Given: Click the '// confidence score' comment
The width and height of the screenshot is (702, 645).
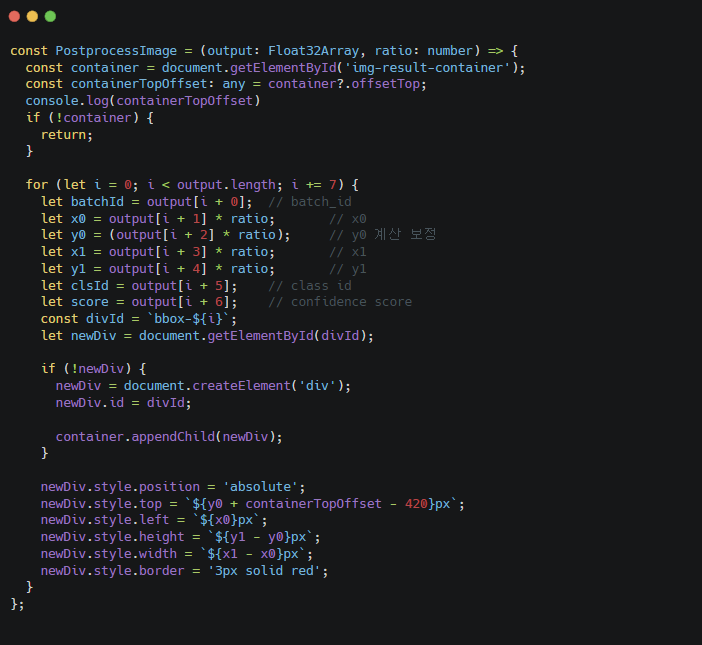Looking at the screenshot, I should pos(340,302).
